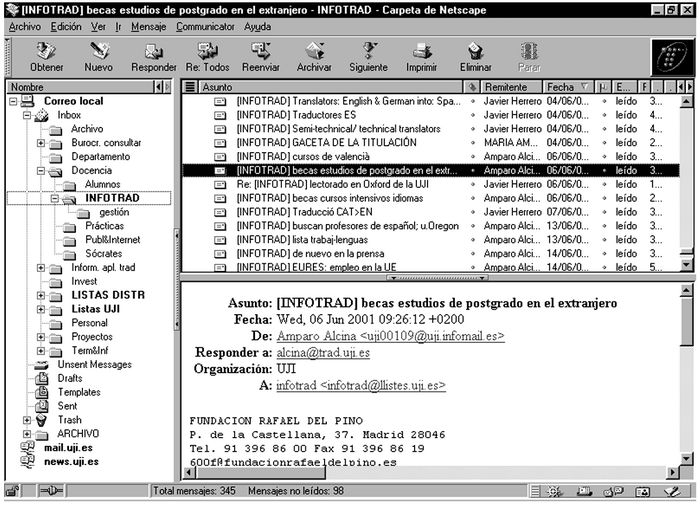Expand the Listas UJI folder
This screenshot has height=506, width=700.
(x=41, y=309)
